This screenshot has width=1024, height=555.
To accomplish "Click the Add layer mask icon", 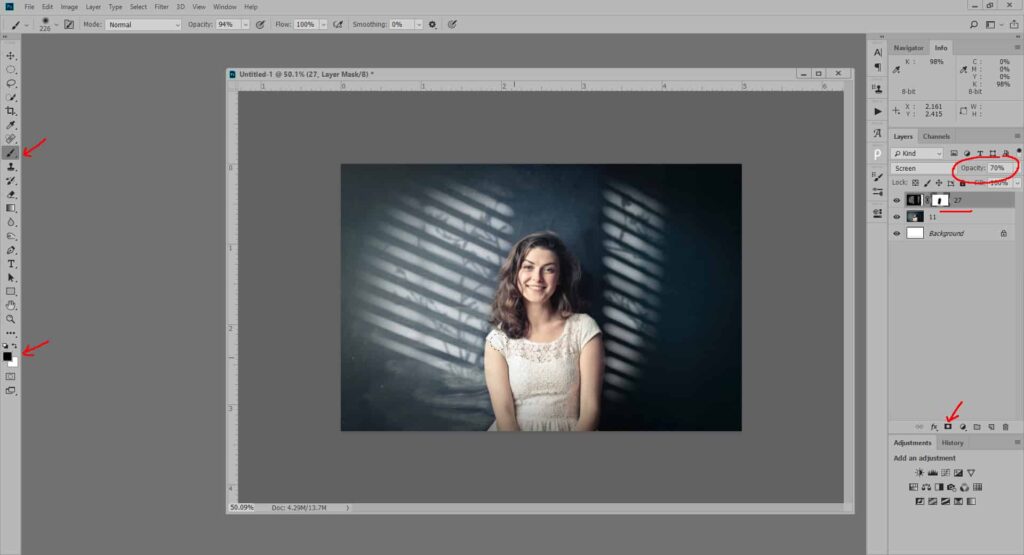I will (948, 427).
